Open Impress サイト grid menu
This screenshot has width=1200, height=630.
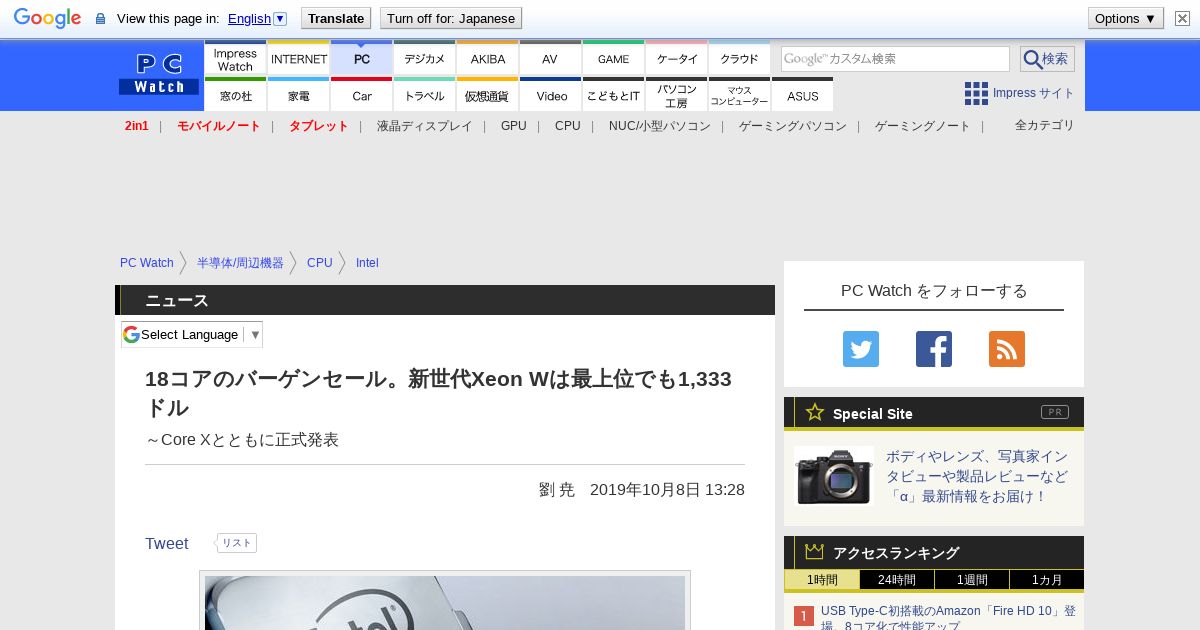[1019, 93]
